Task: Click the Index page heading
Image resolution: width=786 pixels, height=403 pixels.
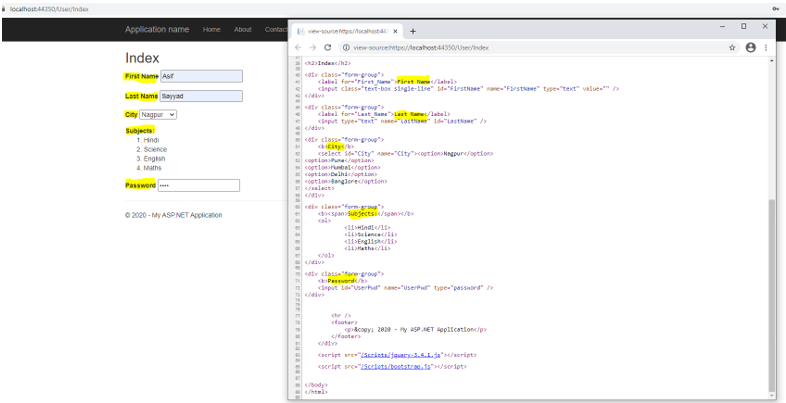Action: 142,58
